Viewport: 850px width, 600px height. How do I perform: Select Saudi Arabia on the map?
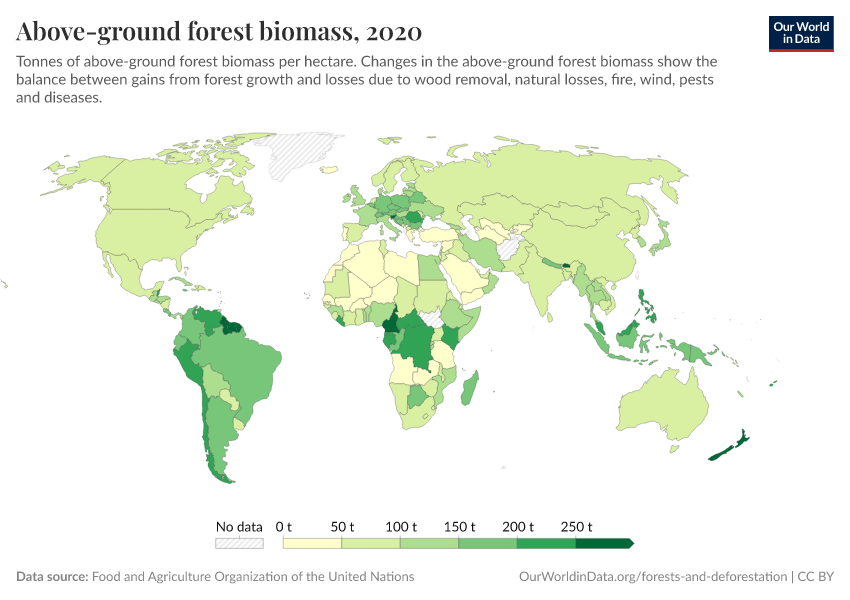pyautogui.click(x=467, y=275)
